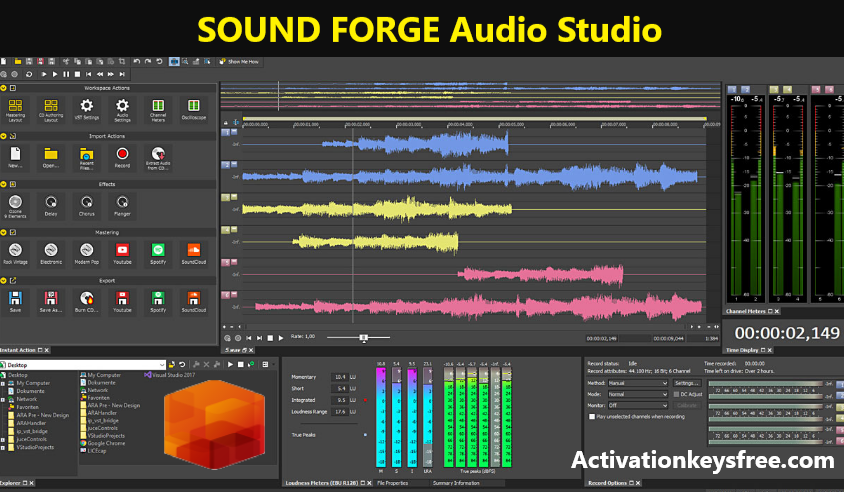Click the Save As export icon
The height and width of the screenshot is (492, 844).
coord(51,301)
